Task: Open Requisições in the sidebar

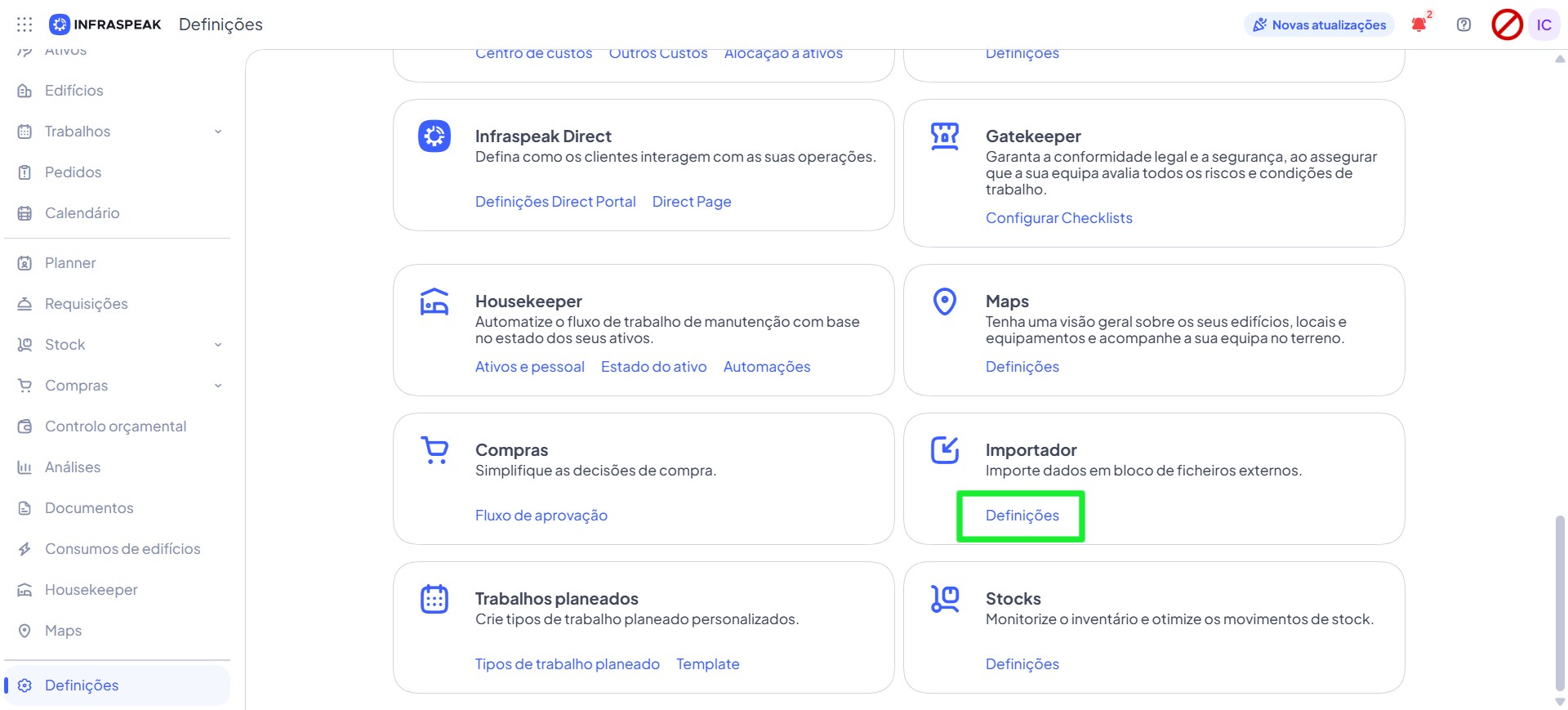Action: point(87,304)
